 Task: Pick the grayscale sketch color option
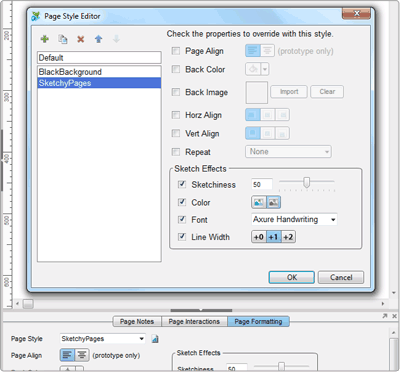[x=273, y=202]
